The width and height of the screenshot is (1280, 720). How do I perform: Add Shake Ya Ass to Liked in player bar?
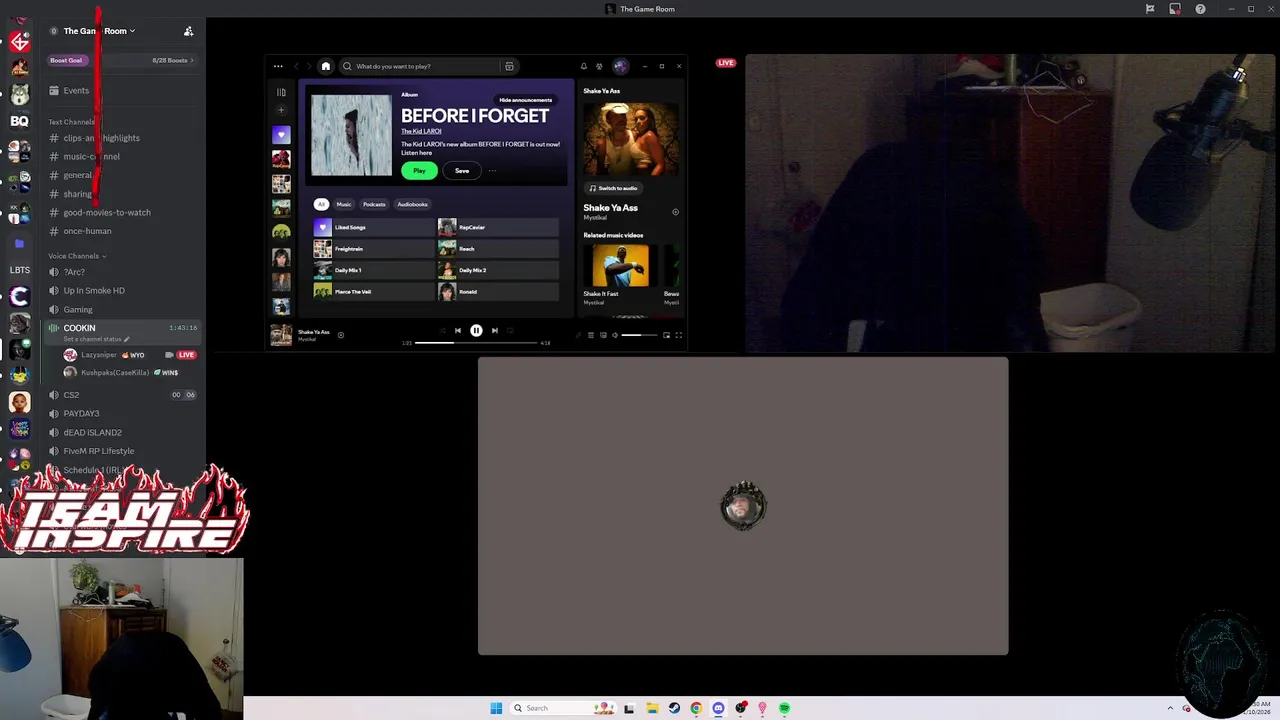point(341,335)
